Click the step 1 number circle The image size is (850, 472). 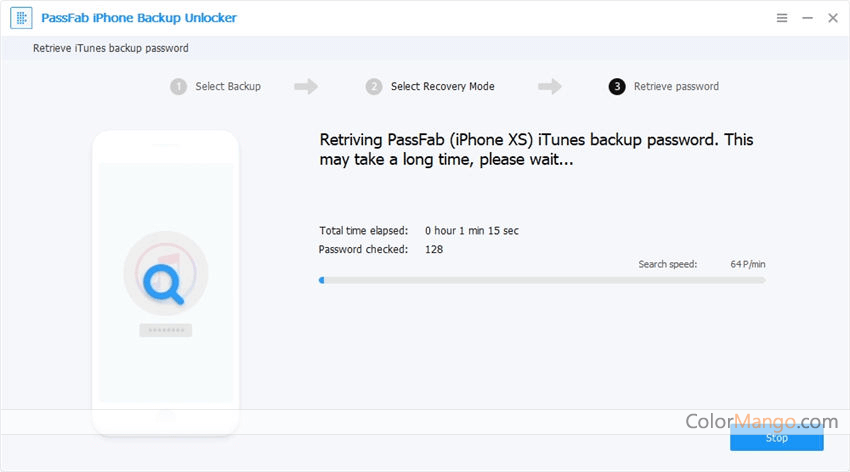pyautogui.click(x=179, y=87)
